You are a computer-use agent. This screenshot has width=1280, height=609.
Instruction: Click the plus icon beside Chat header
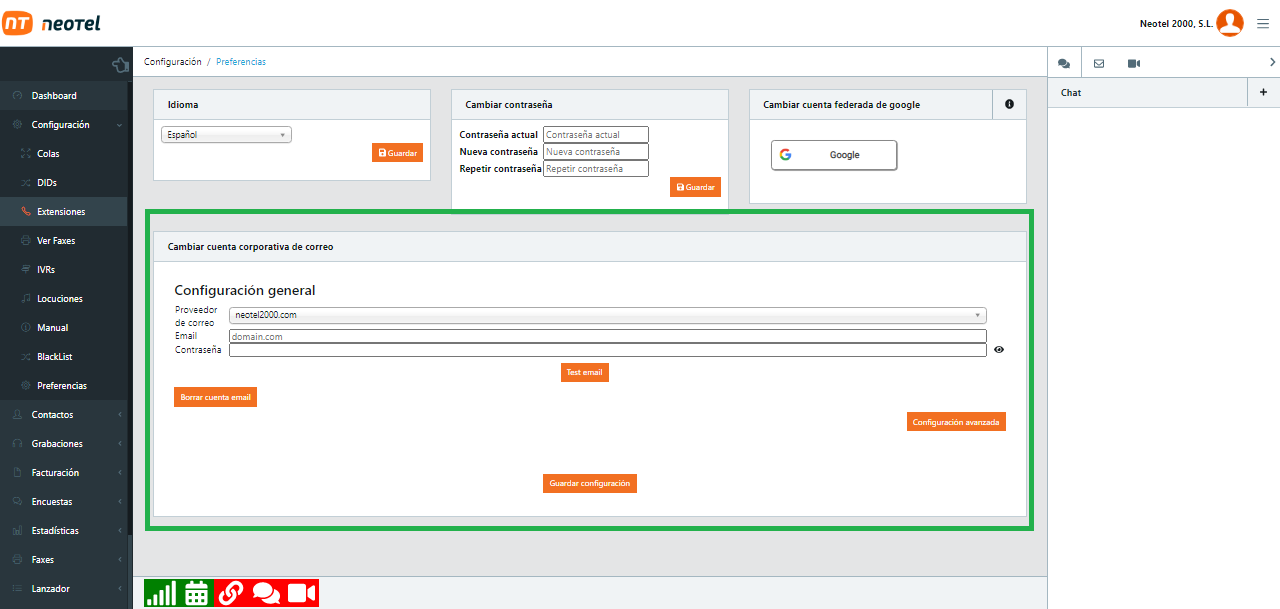point(1263,92)
